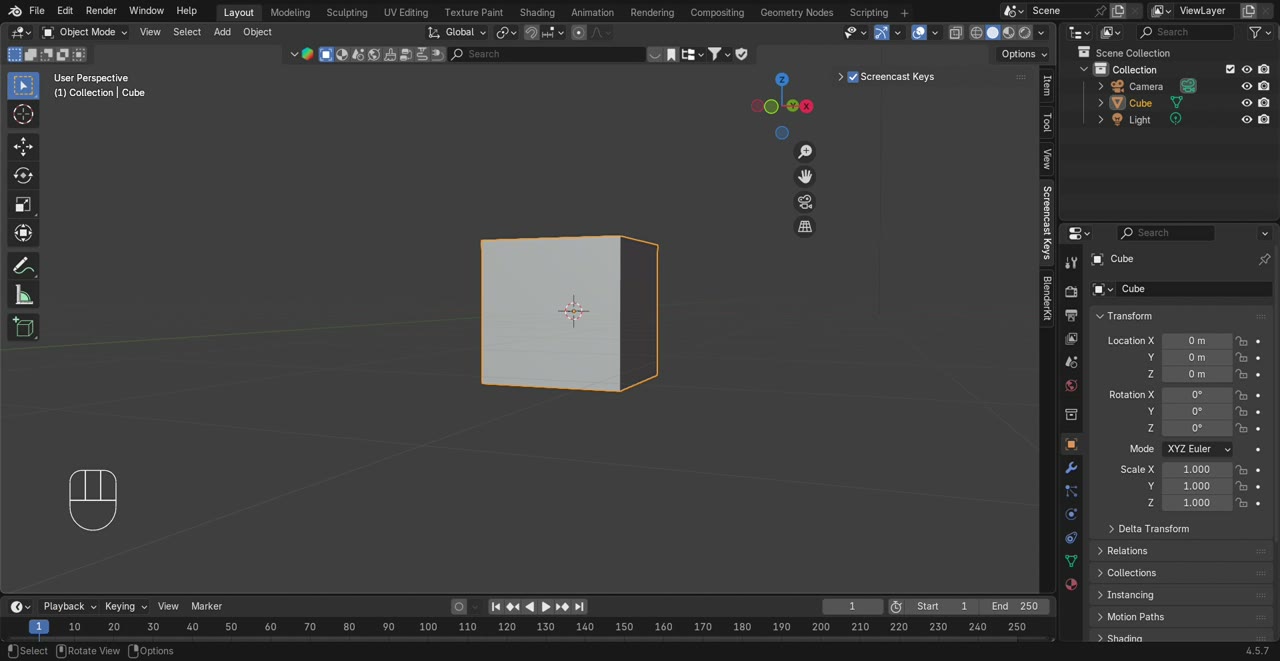Click the Location X value field
Image resolution: width=1280 pixels, height=661 pixels.
pyautogui.click(x=1197, y=341)
